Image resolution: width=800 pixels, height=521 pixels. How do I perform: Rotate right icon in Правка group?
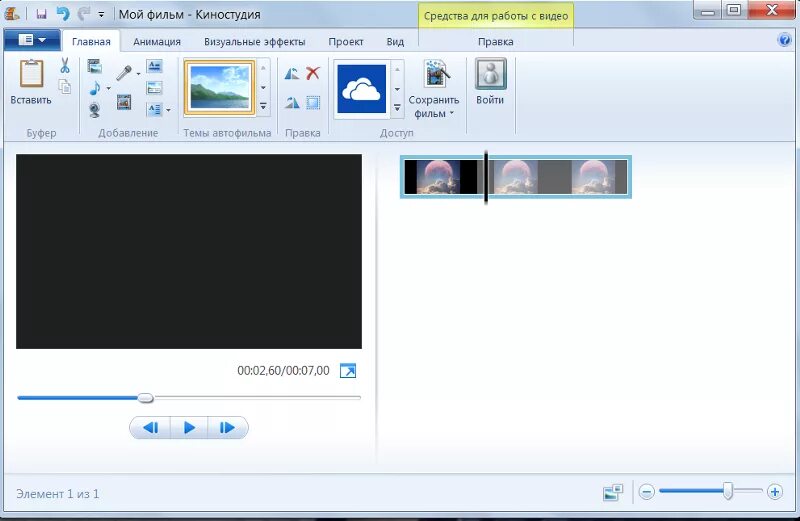point(292,103)
